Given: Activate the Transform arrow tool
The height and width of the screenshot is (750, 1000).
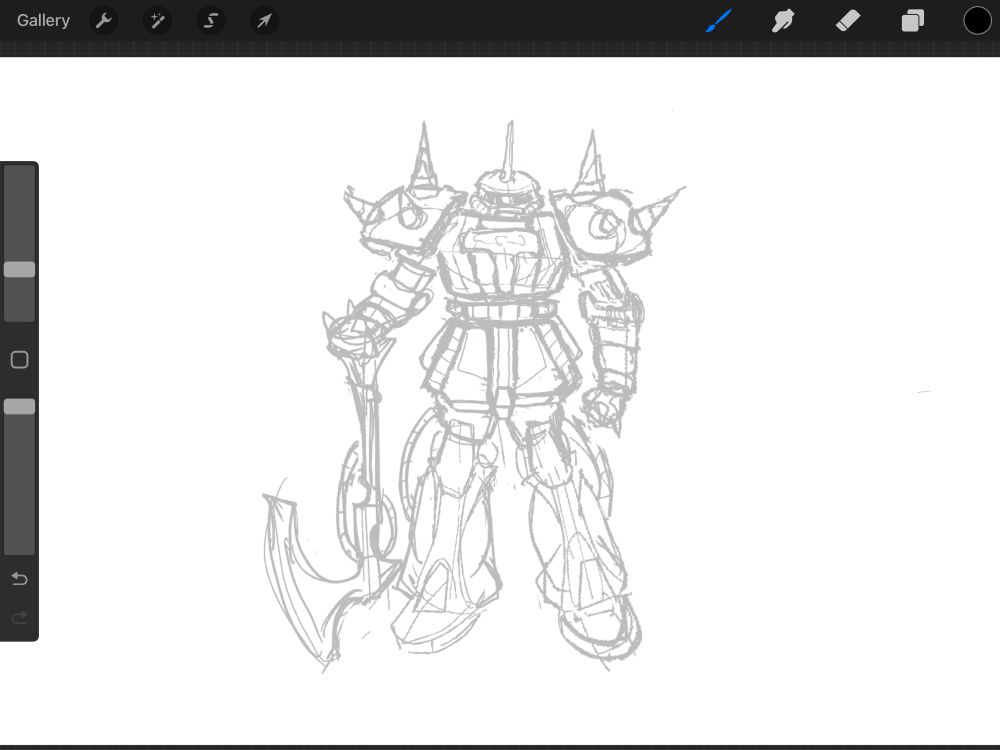Looking at the screenshot, I should pos(264,20).
